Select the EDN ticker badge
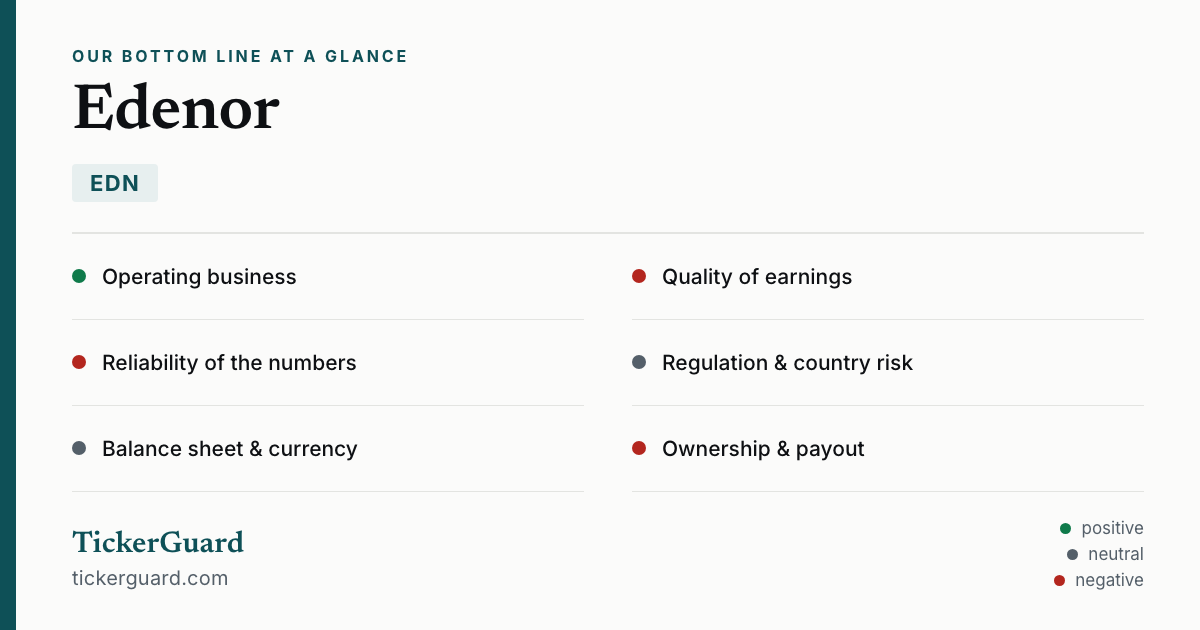The height and width of the screenshot is (630, 1200). 115,183
